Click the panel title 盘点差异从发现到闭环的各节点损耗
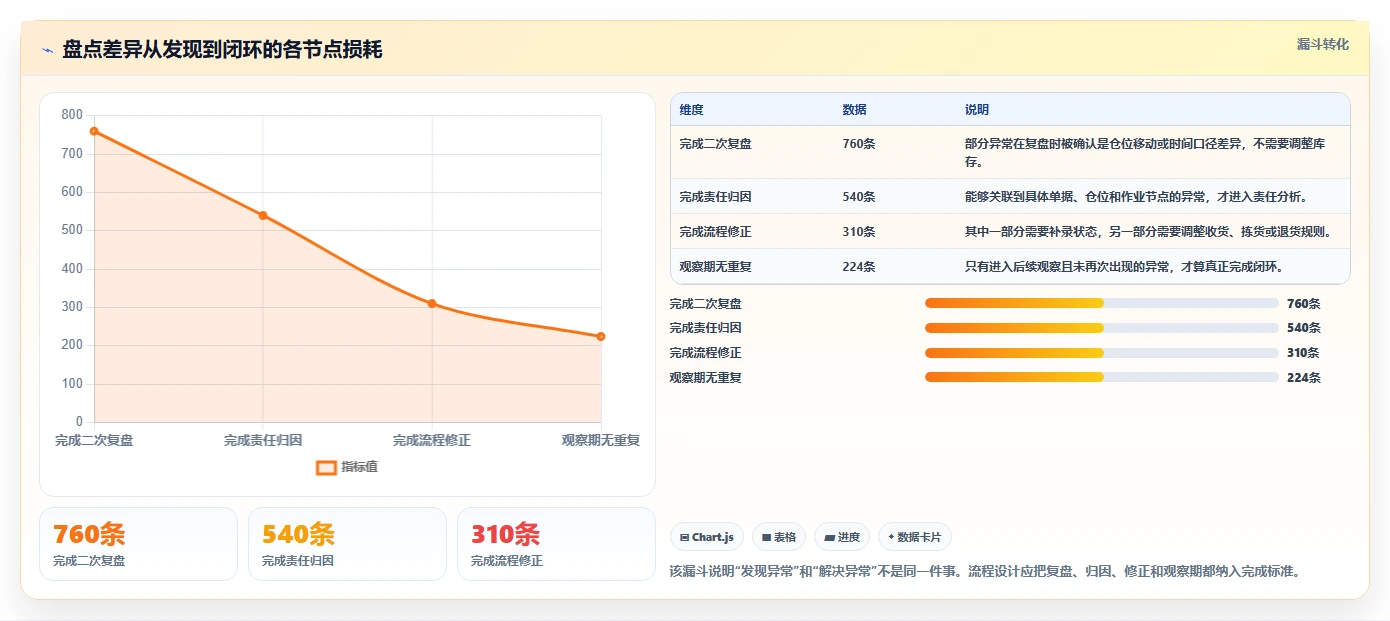This screenshot has height=621, width=1390. pos(222,50)
